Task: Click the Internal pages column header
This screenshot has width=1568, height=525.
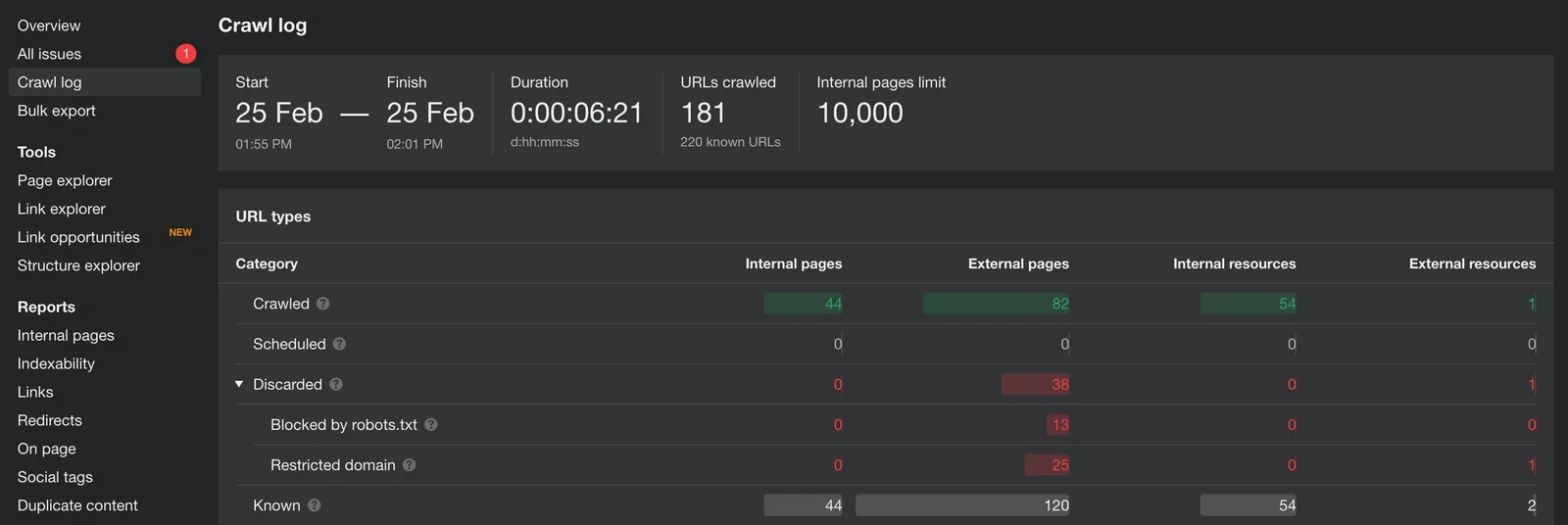Action: pyautogui.click(x=794, y=263)
